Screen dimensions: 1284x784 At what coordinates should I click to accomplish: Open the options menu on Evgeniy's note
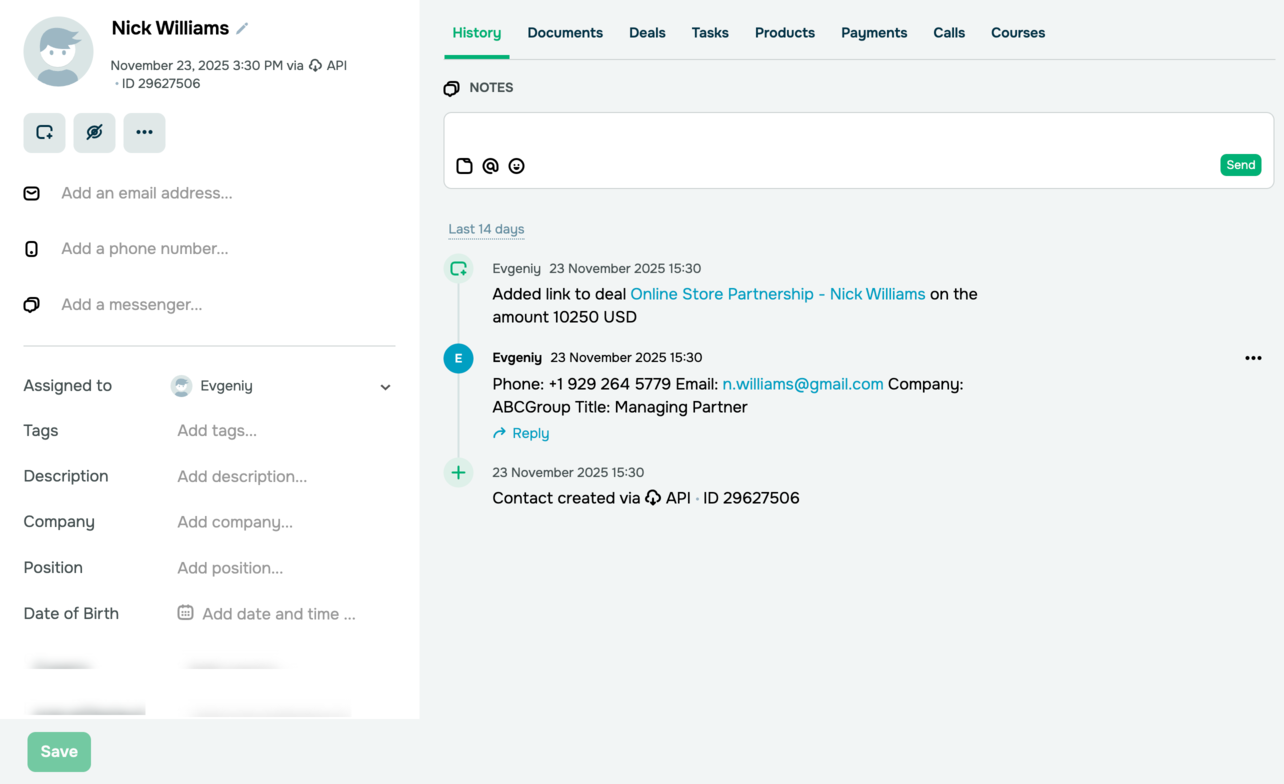1253,358
